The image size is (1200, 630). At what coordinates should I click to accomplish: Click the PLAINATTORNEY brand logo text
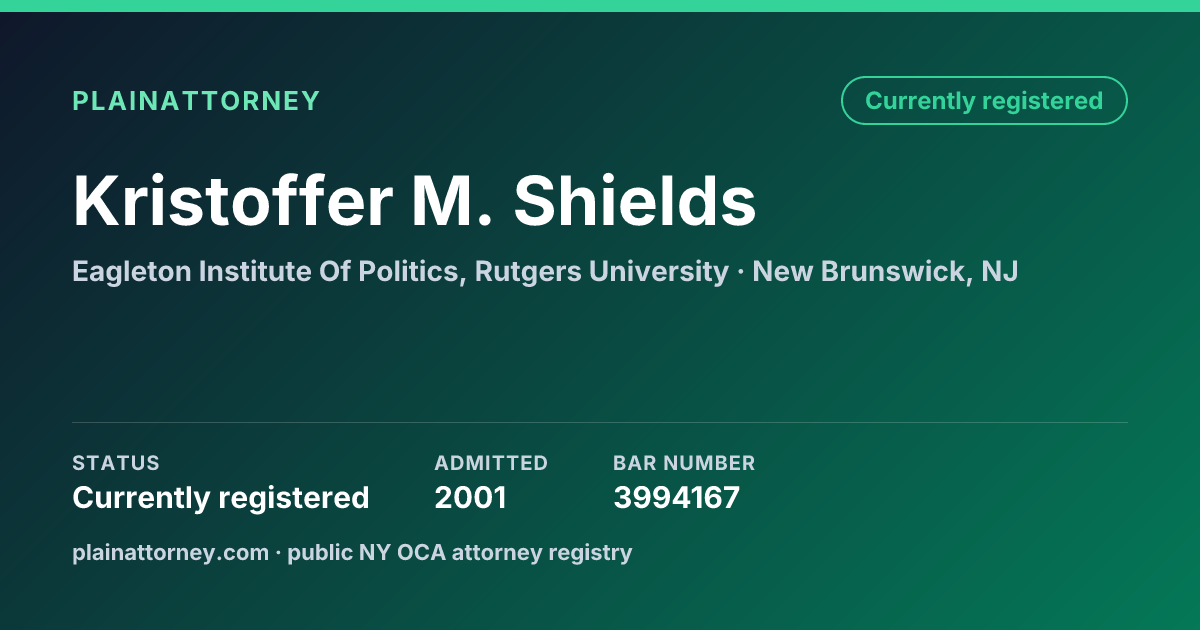coord(196,101)
